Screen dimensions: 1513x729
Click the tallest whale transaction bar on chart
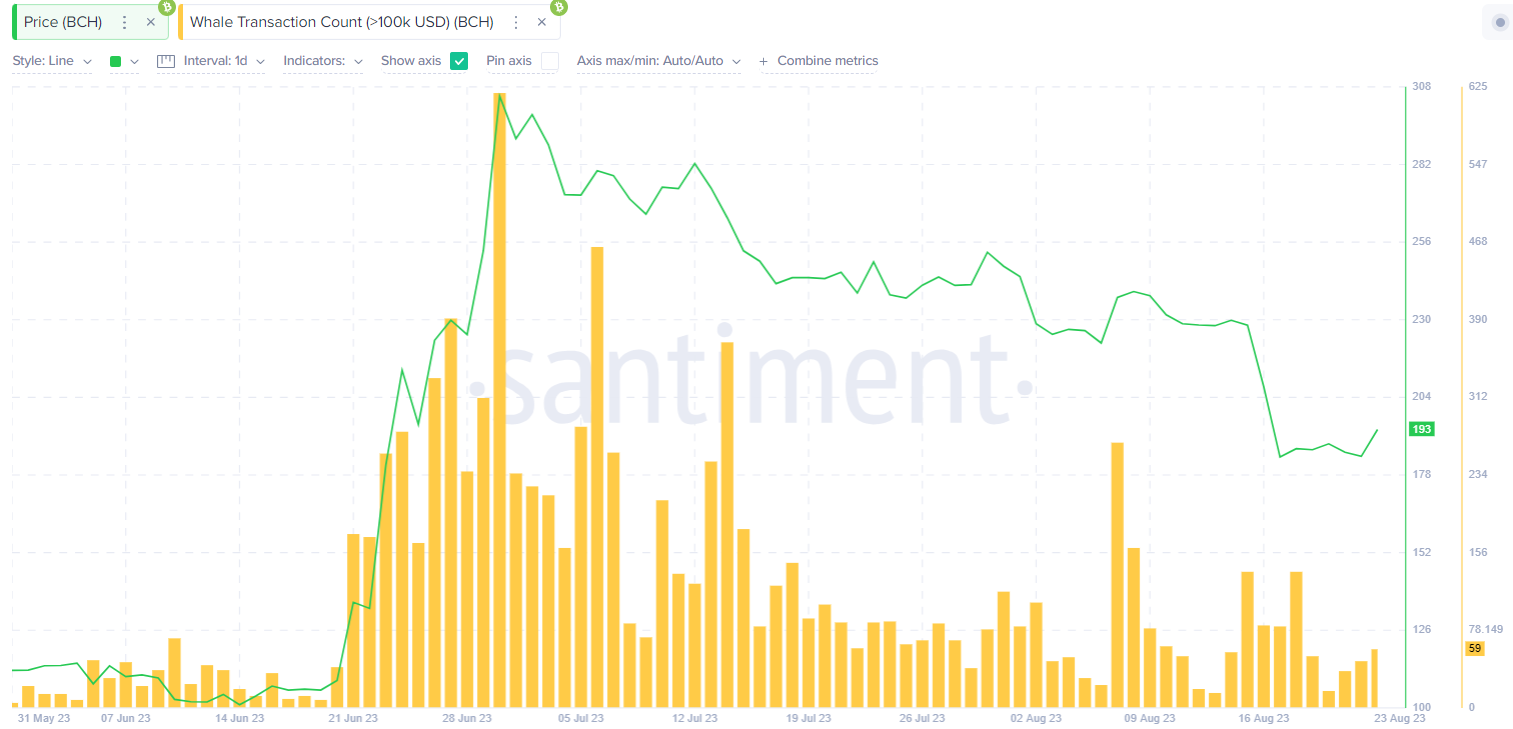click(x=500, y=400)
